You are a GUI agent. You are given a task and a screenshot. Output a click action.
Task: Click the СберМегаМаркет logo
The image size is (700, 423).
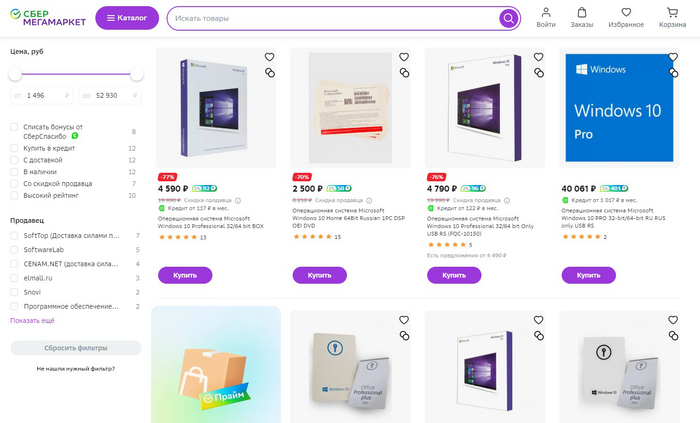(x=48, y=18)
